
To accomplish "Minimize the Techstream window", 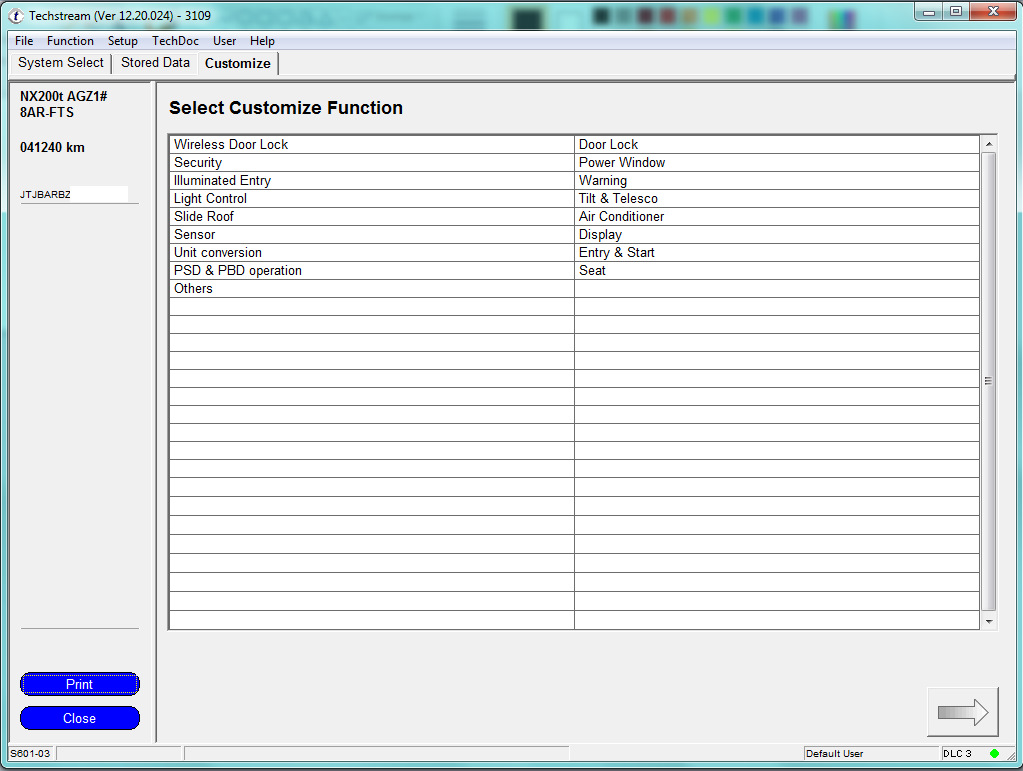I will 929,12.
